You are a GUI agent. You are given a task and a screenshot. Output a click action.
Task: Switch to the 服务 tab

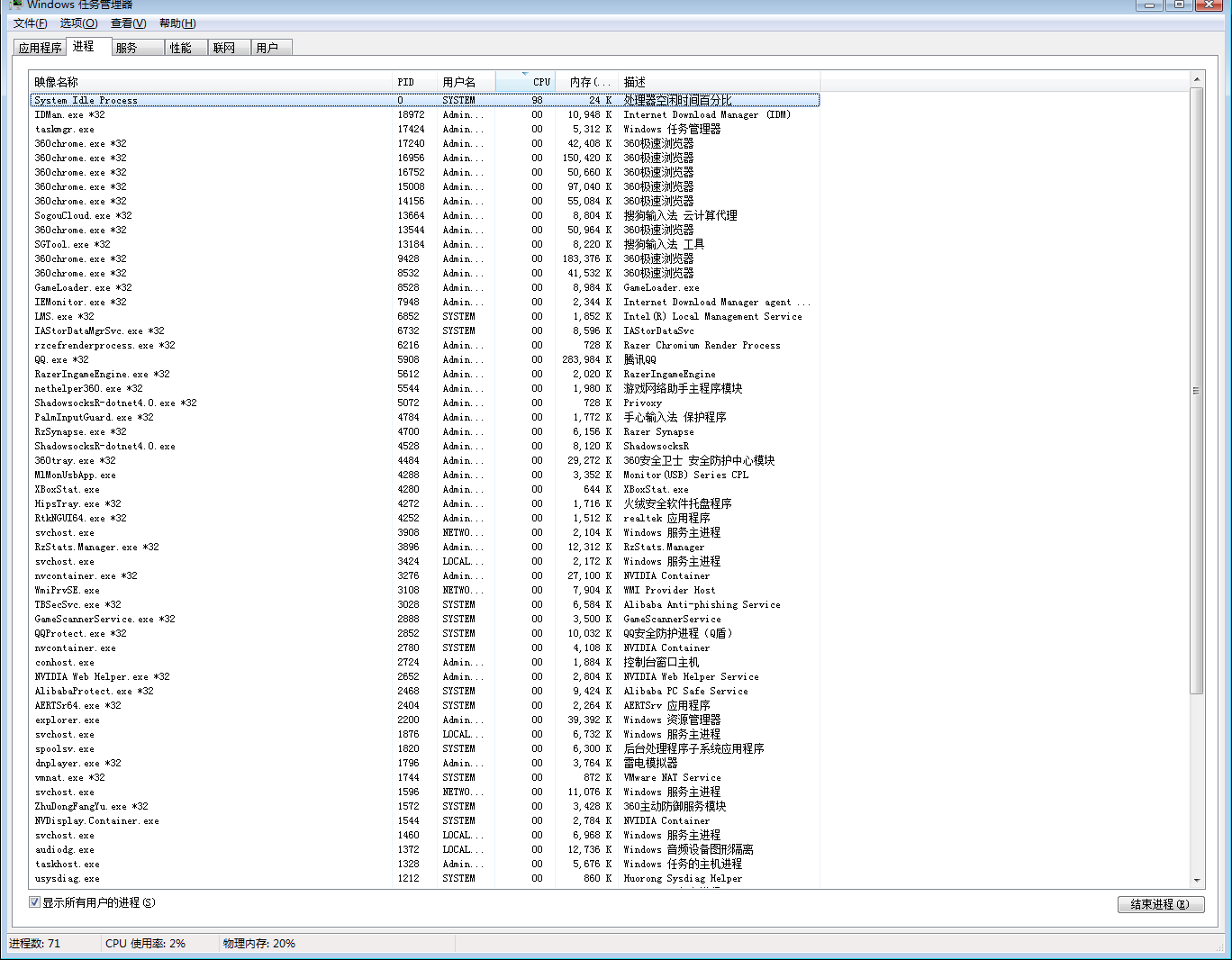tap(138, 48)
